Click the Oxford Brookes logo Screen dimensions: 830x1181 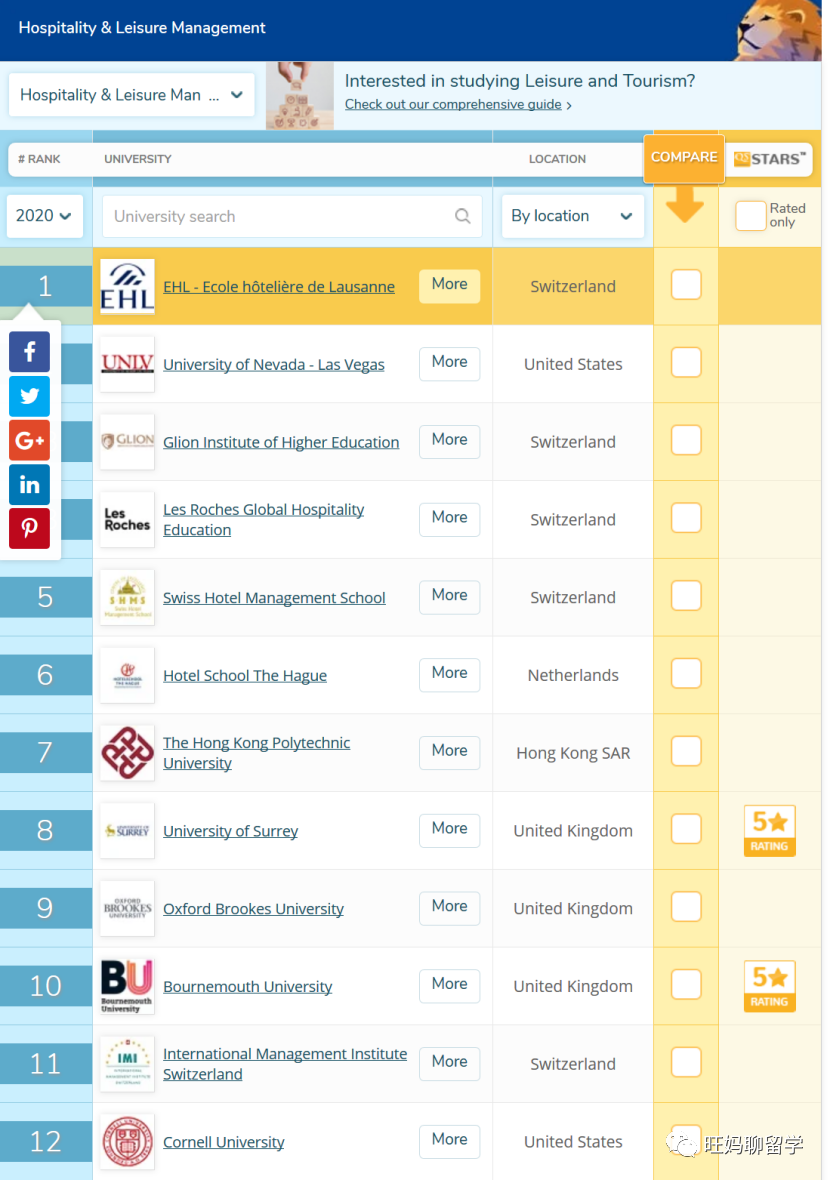pyautogui.click(x=127, y=908)
